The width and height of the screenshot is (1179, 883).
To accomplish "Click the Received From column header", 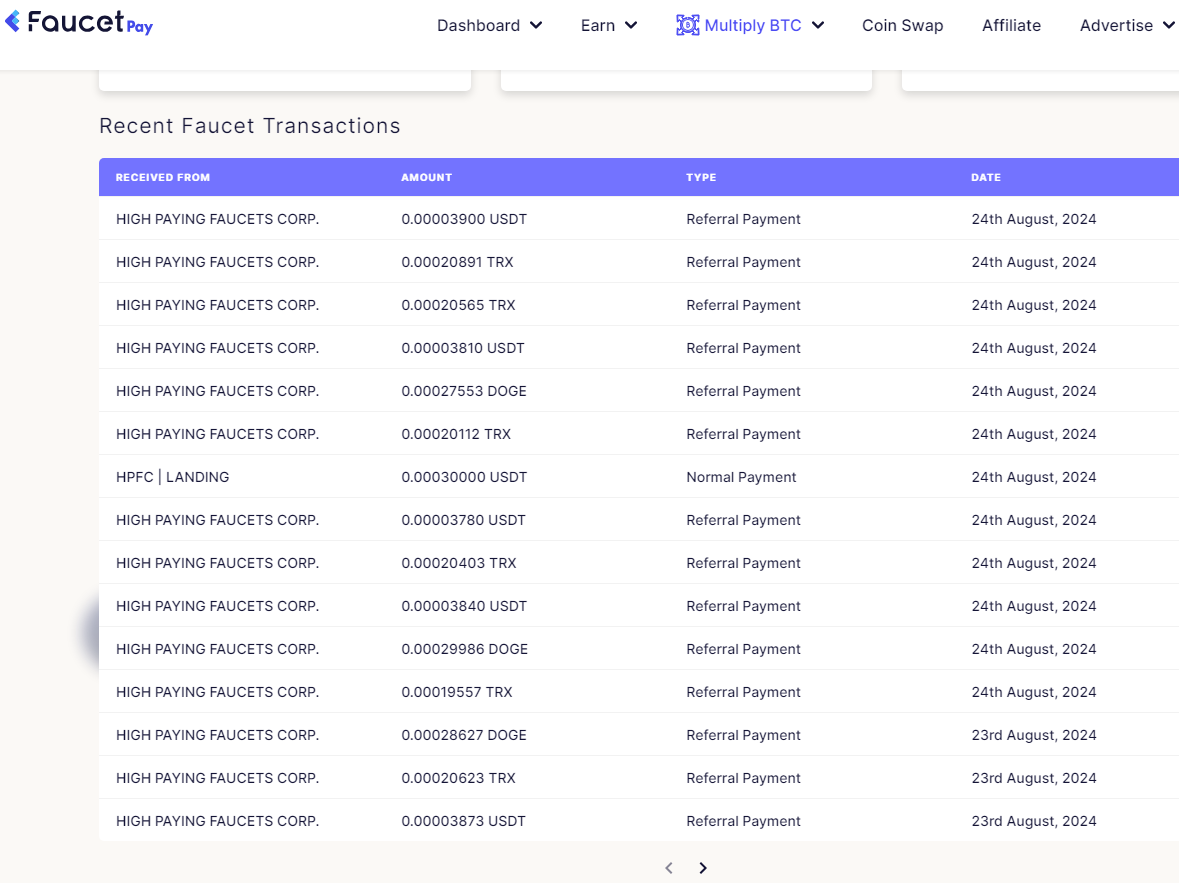I will pos(163,178).
